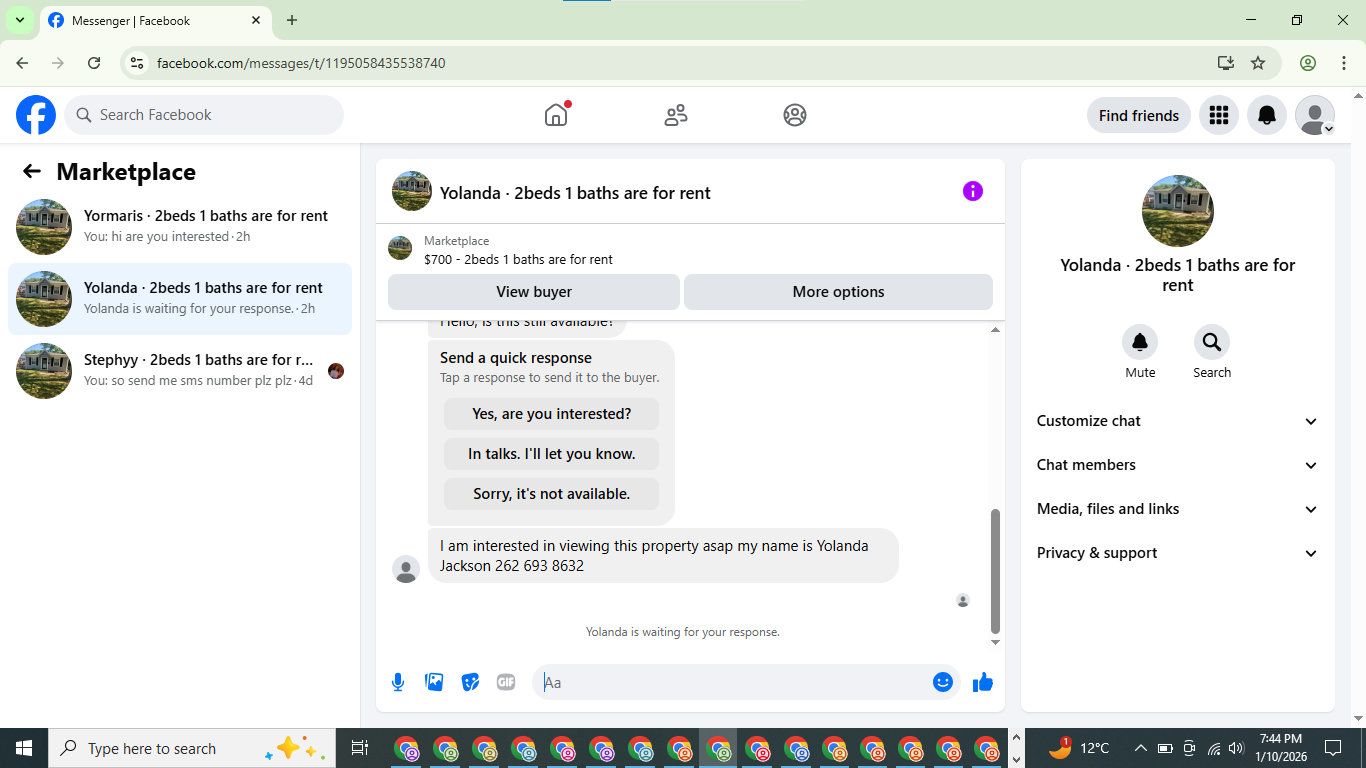This screenshot has width=1366, height=768.
Task: Open the account profile avatar menu
Action: pyautogui.click(x=1314, y=115)
